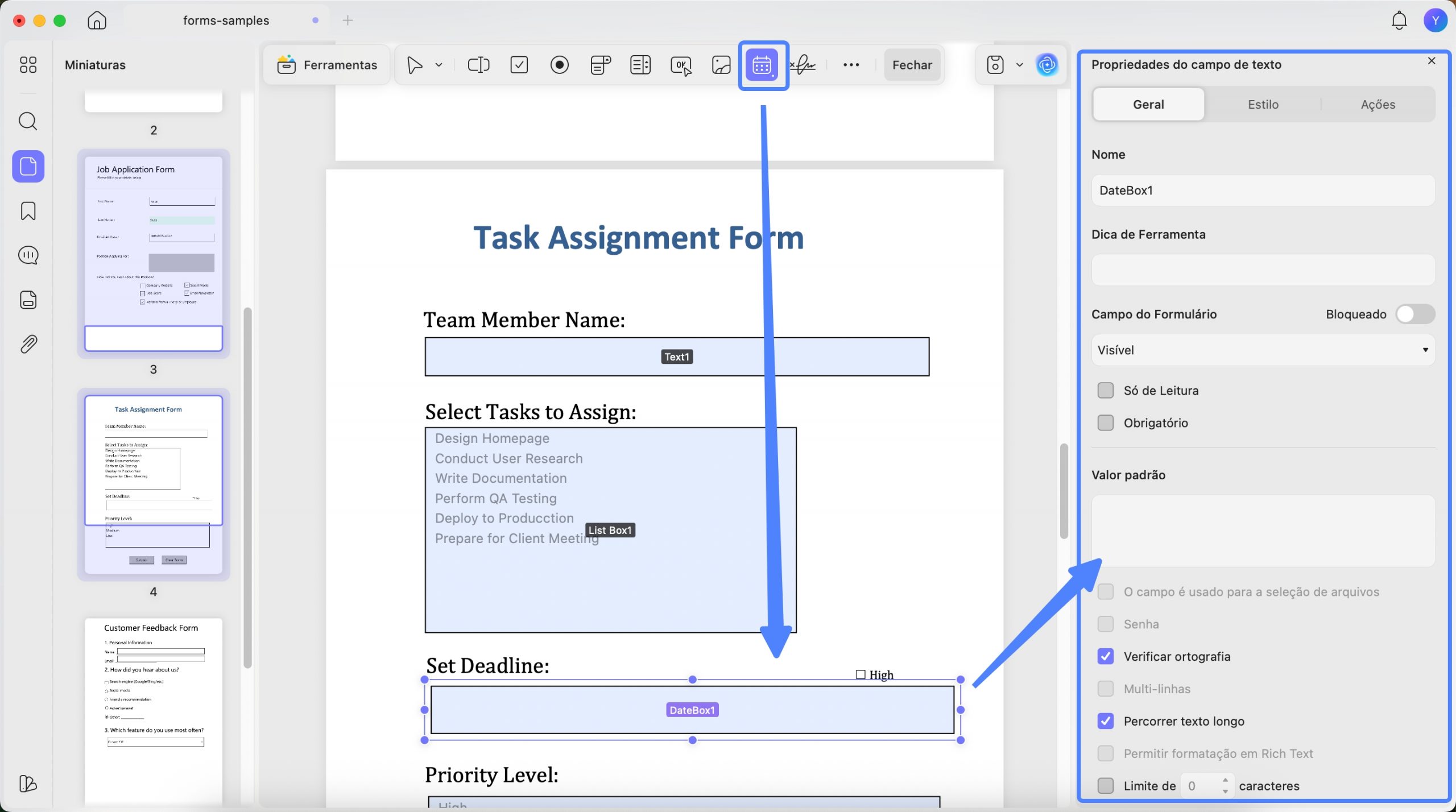Increase character limit with stepper up arrow
Viewport: 1456px width, 812px height.
[1225, 780]
